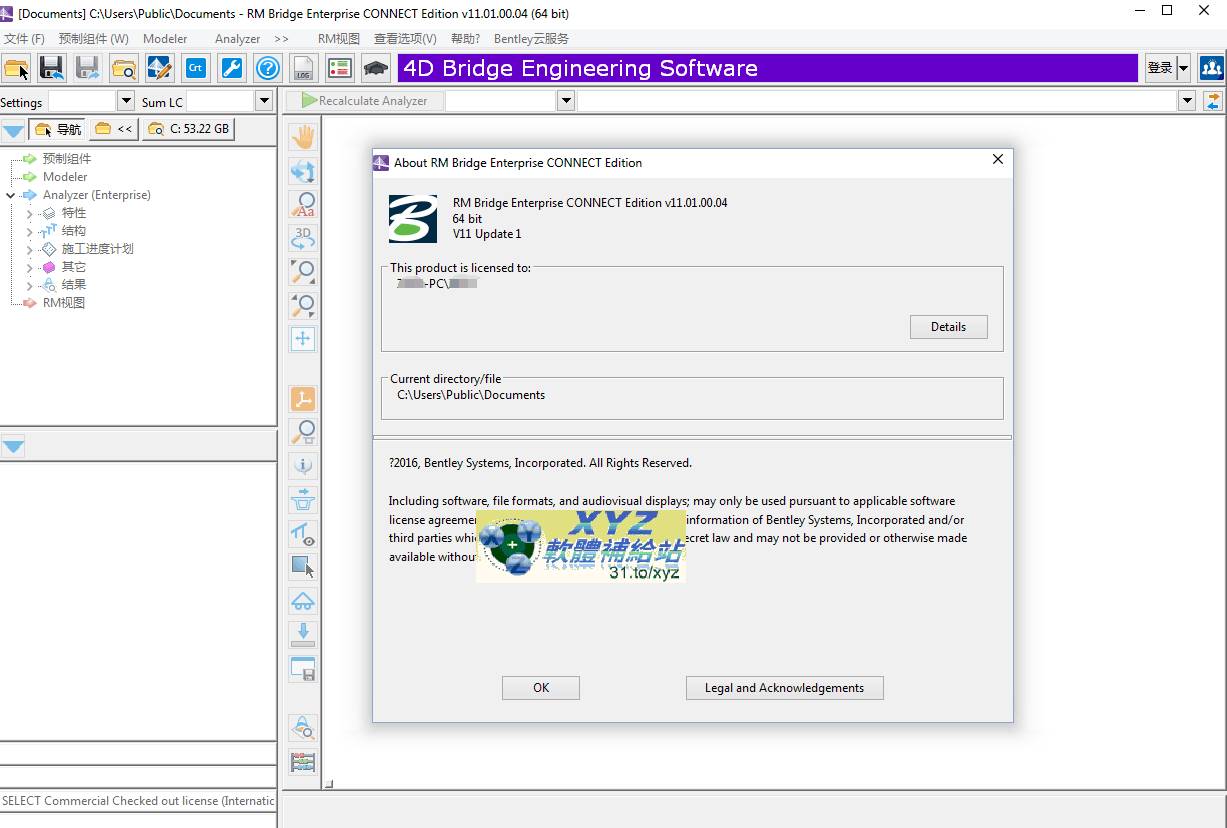Open the 预制组件 (W) menu

pyautogui.click(x=94, y=39)
